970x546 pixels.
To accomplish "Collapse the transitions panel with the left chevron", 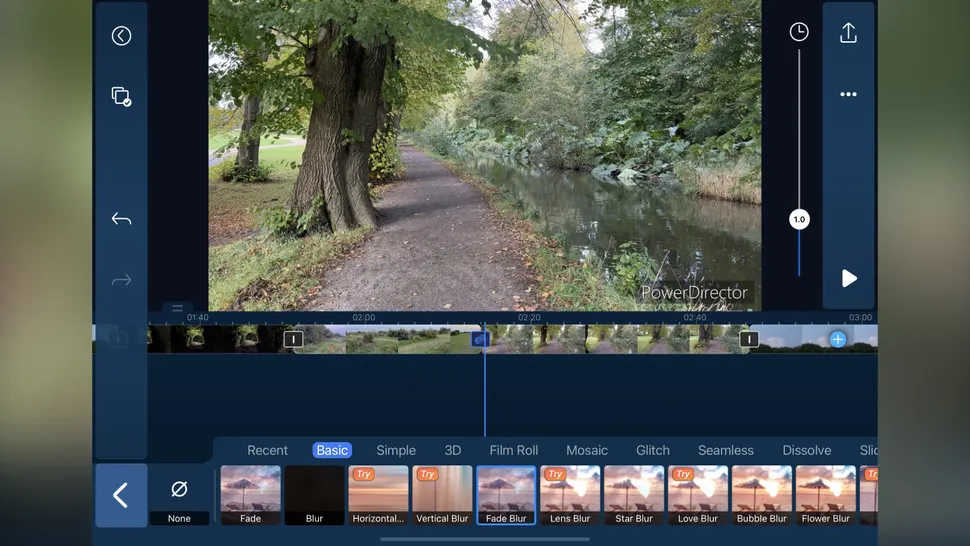I will 121,495.
